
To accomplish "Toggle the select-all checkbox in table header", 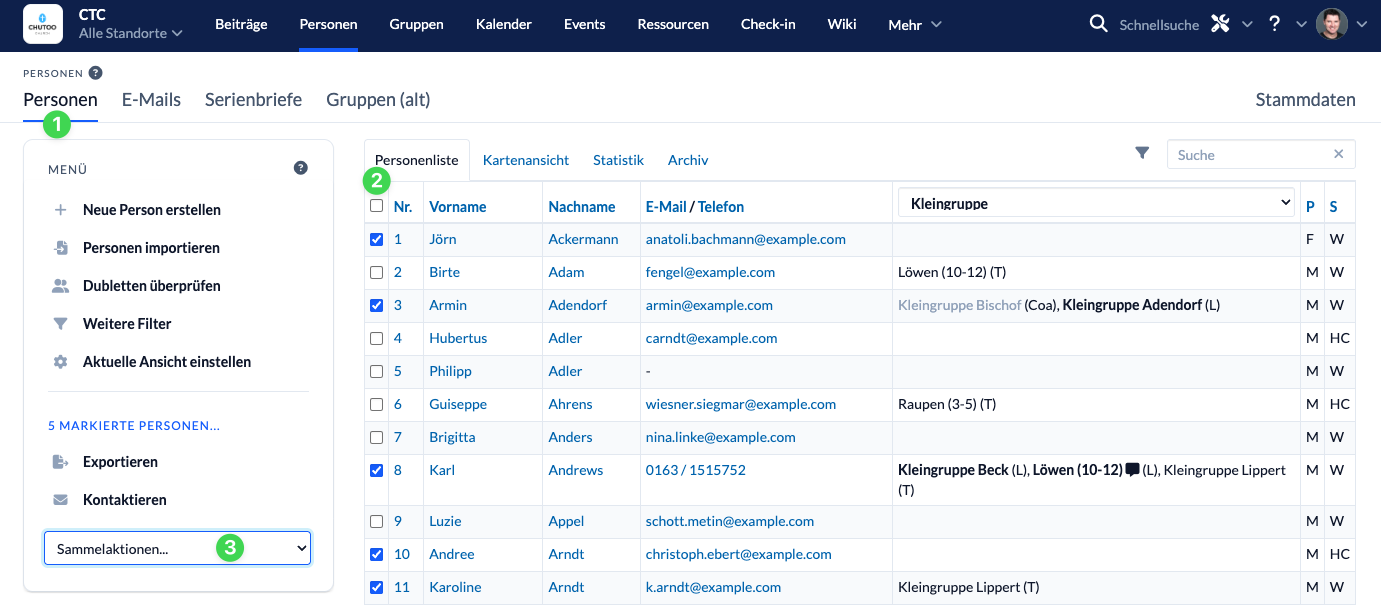I will [x=376, y=206].
